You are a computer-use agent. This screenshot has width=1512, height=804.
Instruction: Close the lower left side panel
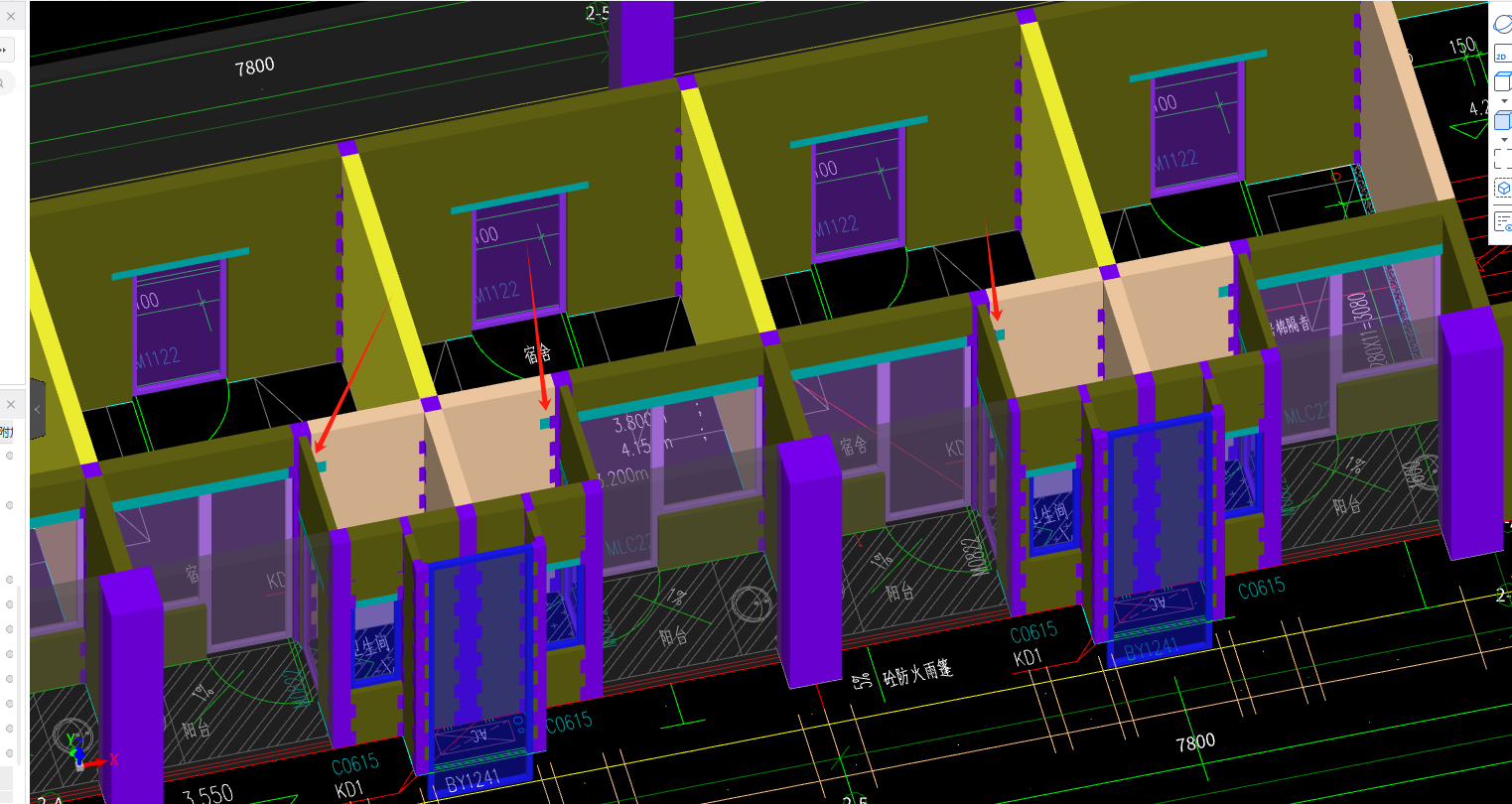tap(10, 404)
